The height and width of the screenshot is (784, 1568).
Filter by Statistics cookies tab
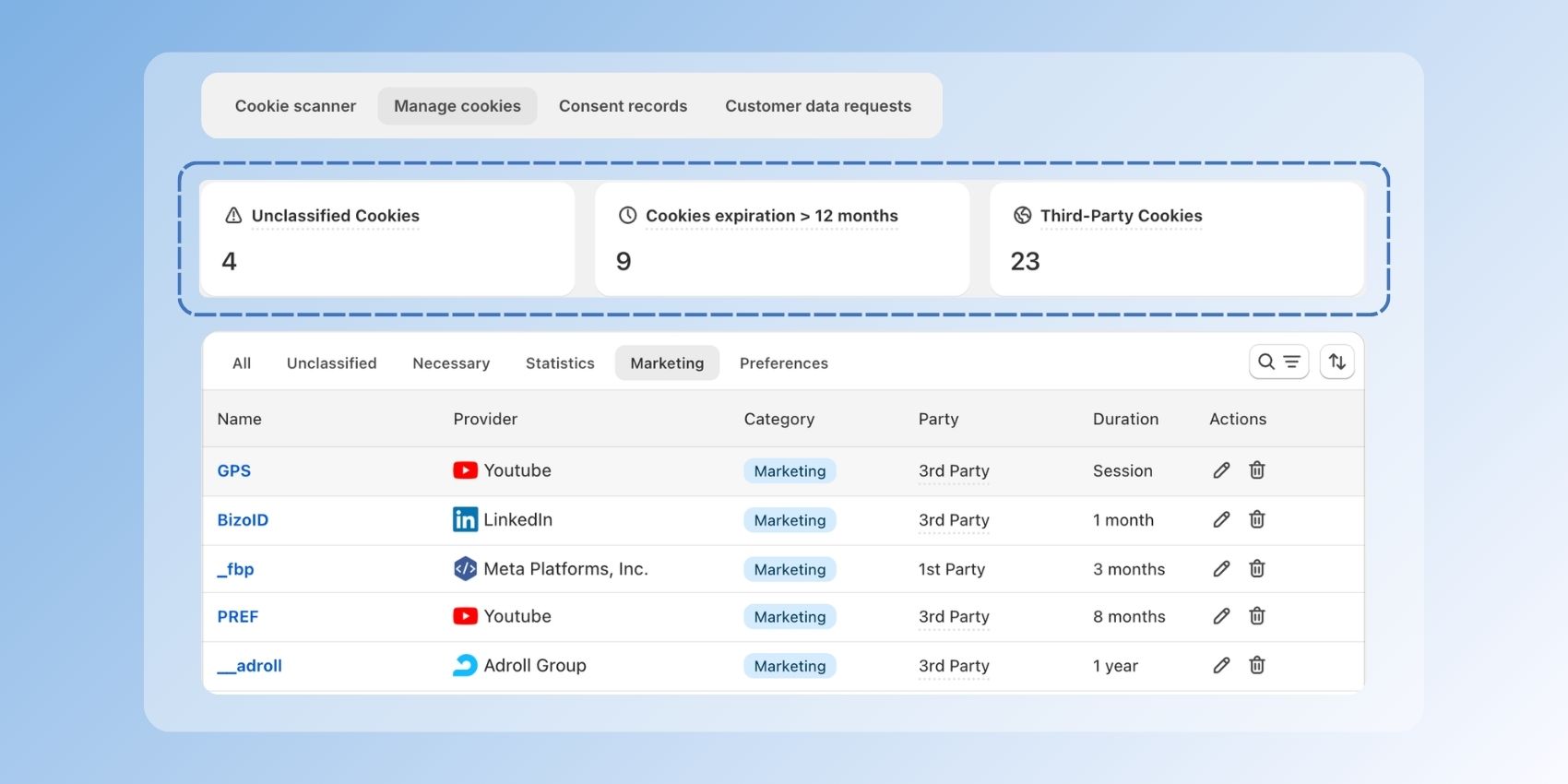point(560,363)
